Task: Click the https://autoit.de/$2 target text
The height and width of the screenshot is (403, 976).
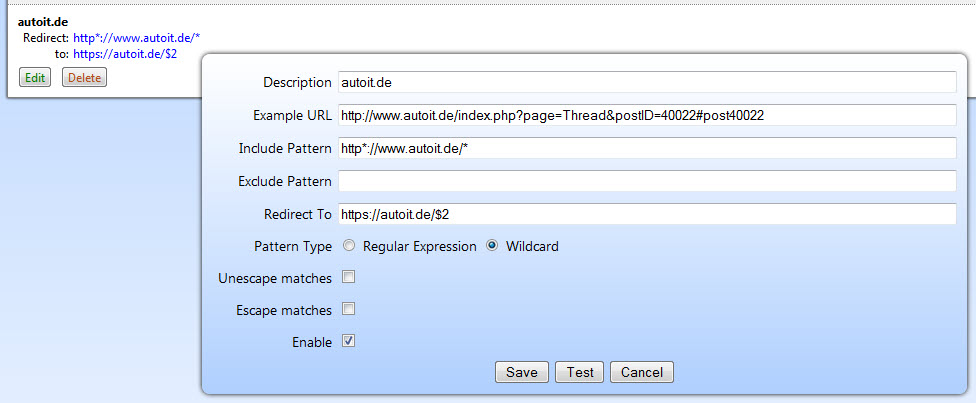Action: (125, 53)
